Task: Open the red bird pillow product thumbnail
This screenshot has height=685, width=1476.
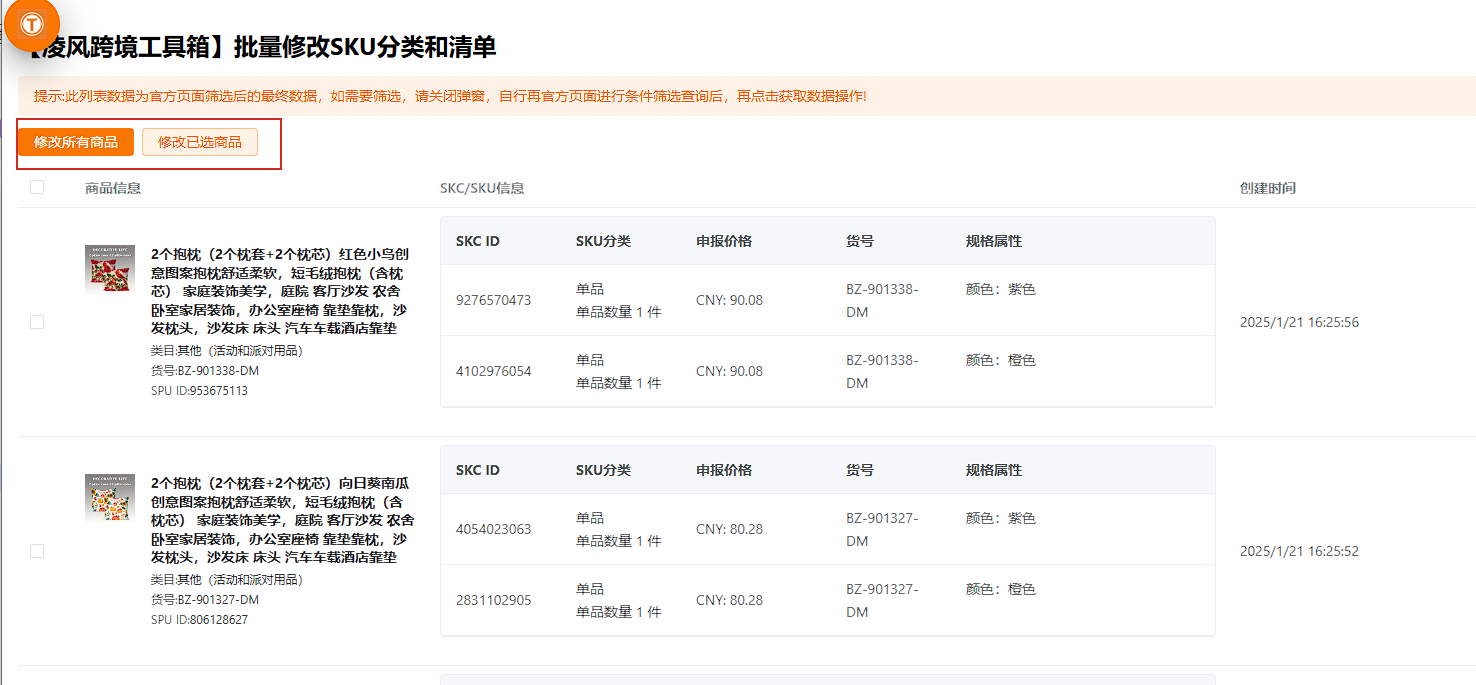Action: click(x=110, y=269)
